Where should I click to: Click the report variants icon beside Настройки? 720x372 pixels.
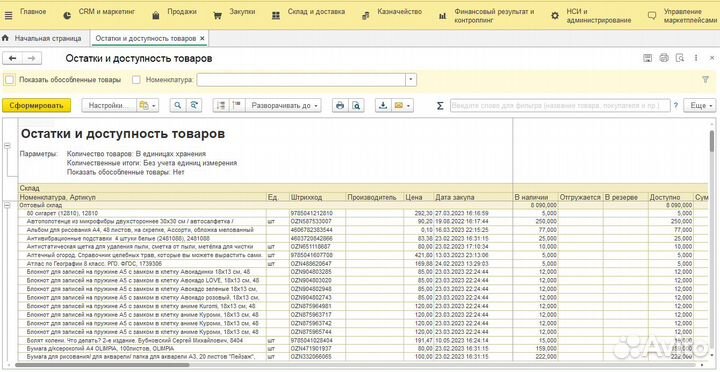[144, 106]
